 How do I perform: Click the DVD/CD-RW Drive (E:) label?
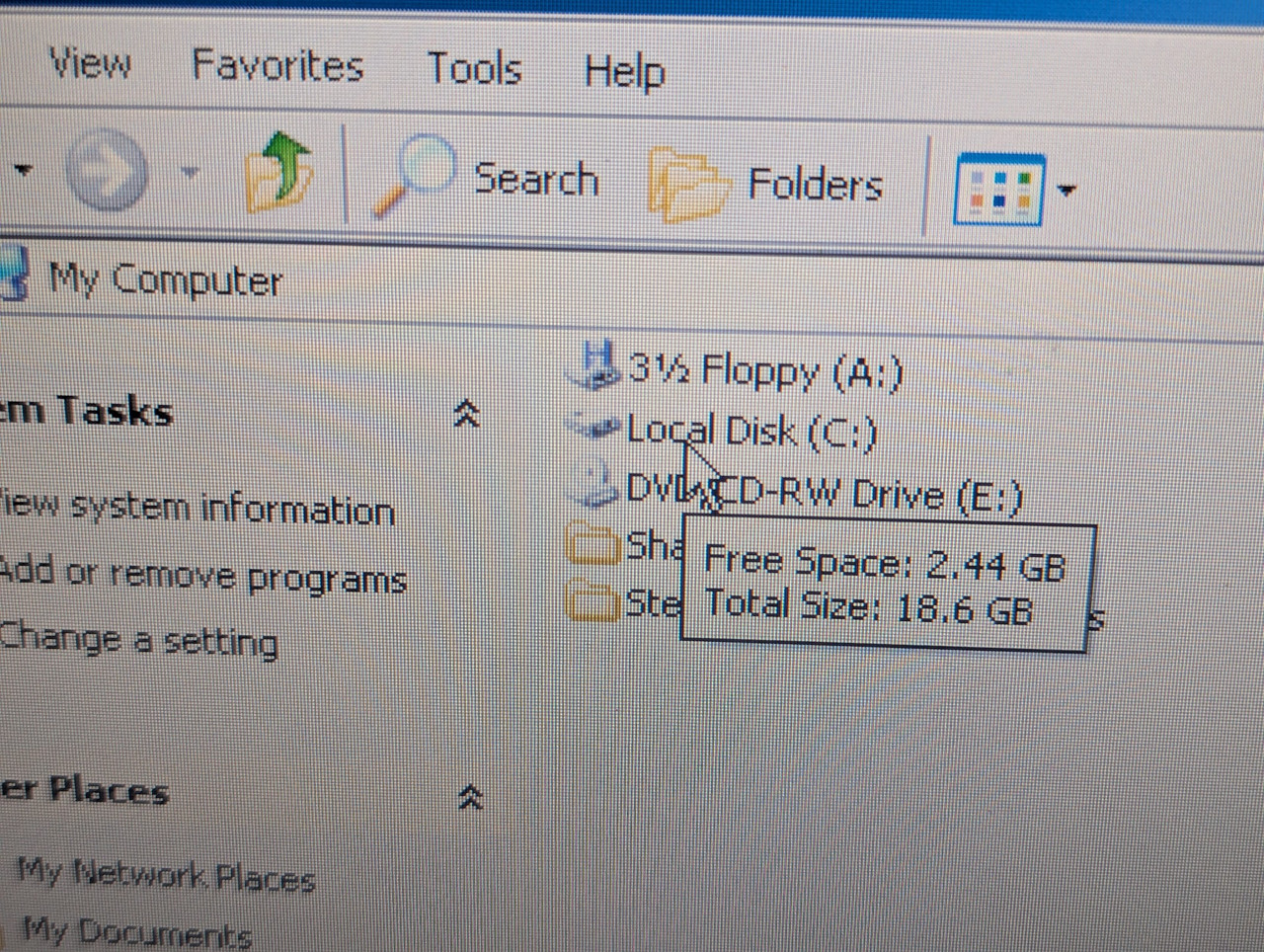(x=825, y=493)
